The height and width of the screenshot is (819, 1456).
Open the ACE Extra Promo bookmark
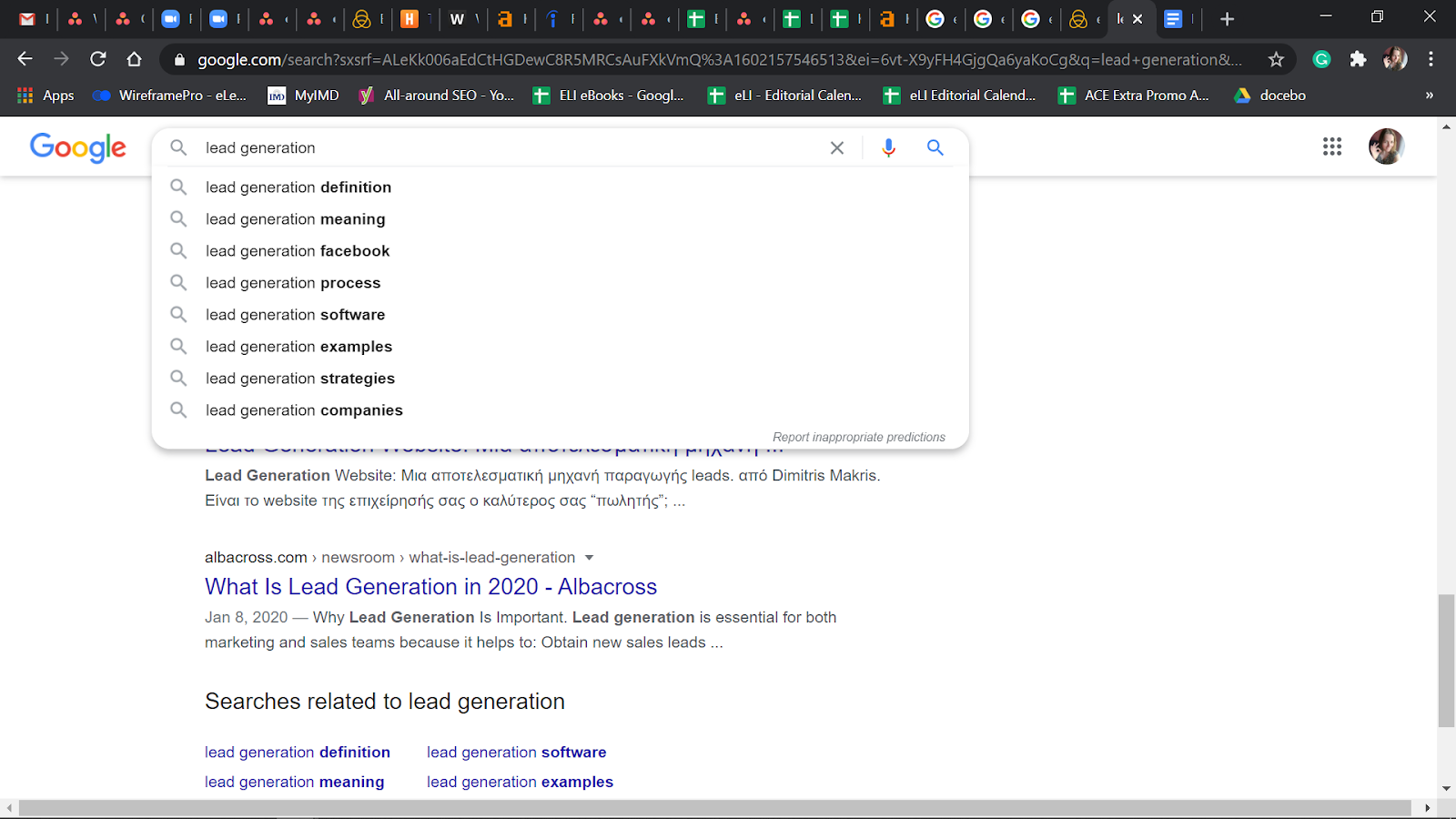(1134, 95)
